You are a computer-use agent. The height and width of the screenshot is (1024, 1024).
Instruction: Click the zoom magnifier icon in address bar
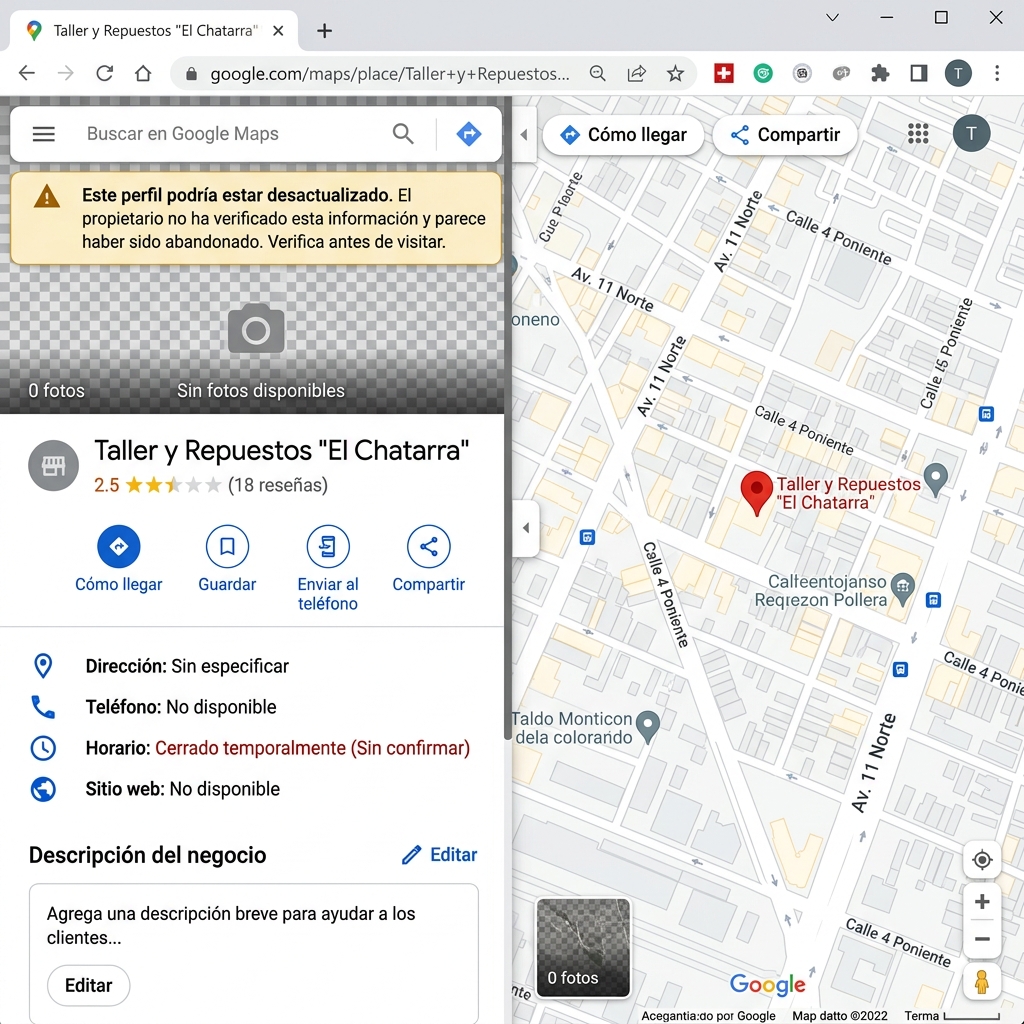pyautogui.click(x=598, y=73)
